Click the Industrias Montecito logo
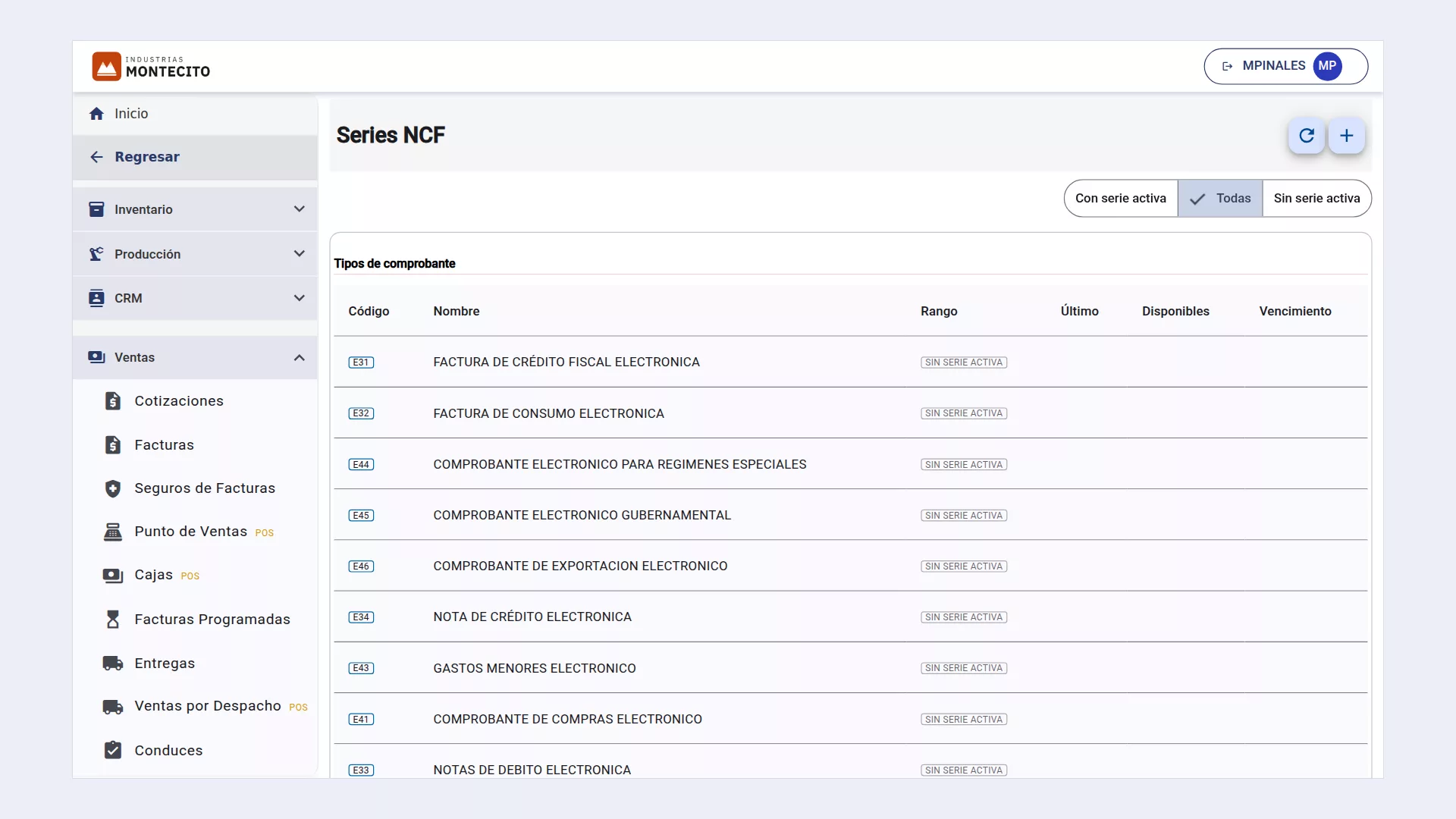The width and height of the screenshot is (1456, 819). (x=151, y=66)
